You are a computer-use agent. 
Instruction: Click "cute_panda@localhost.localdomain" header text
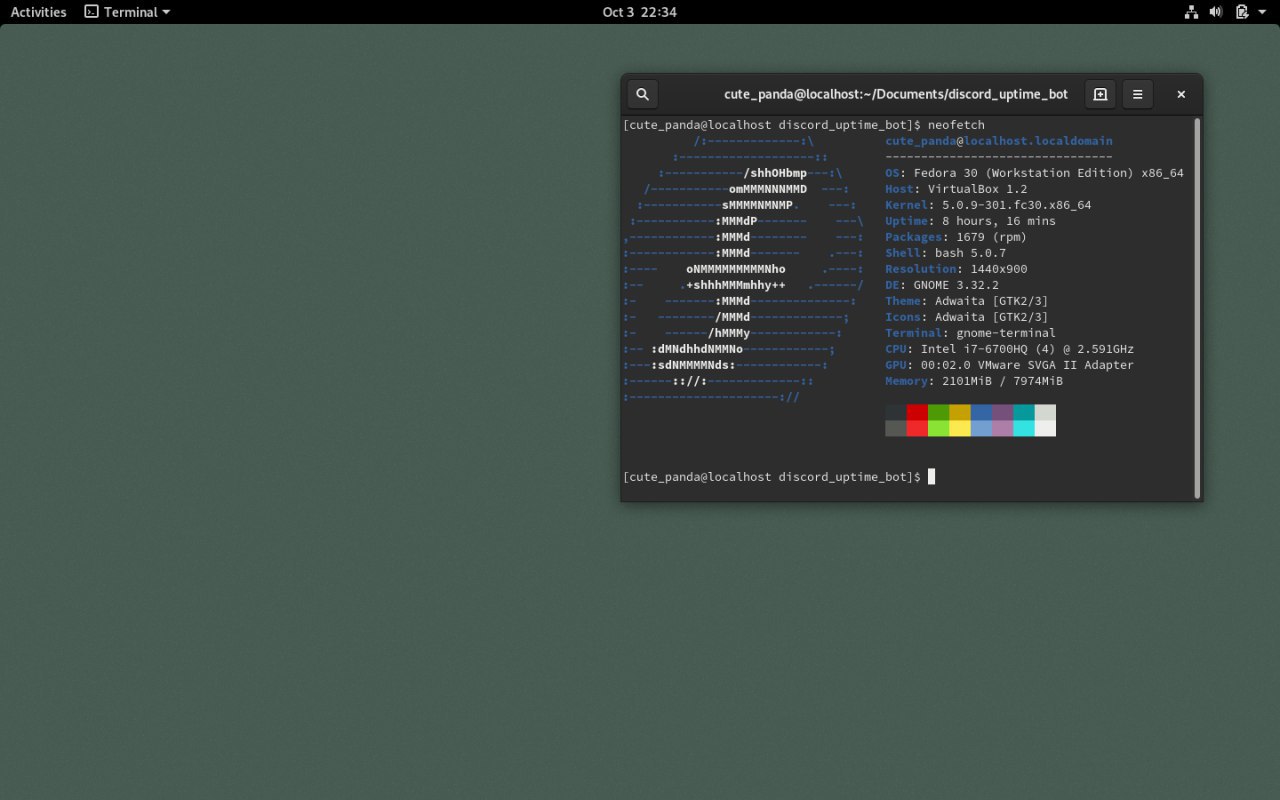tap(999, 141)
